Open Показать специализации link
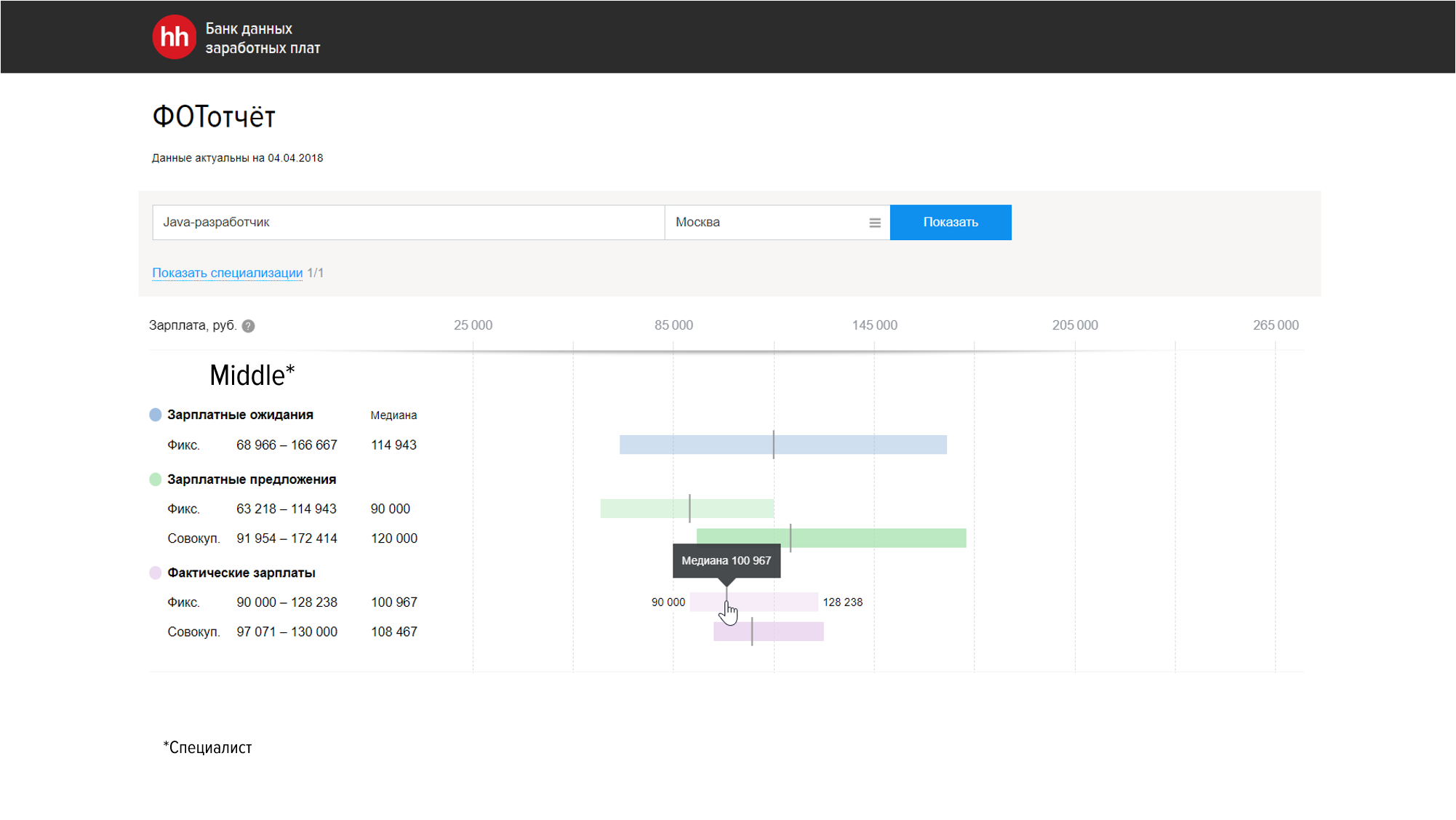1456x820 pixels. click(x=227, y=273)
